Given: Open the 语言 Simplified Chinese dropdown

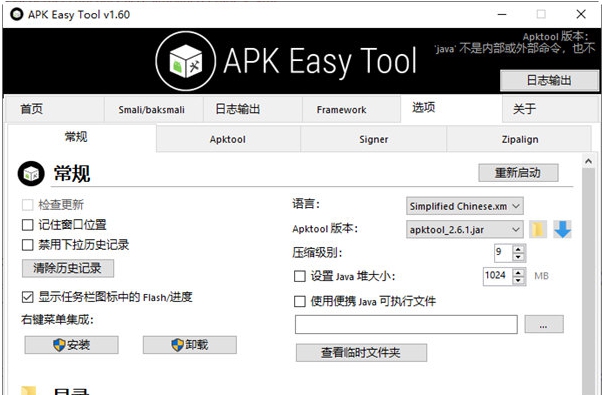Looking at the screenshot, I should (465, 206).
